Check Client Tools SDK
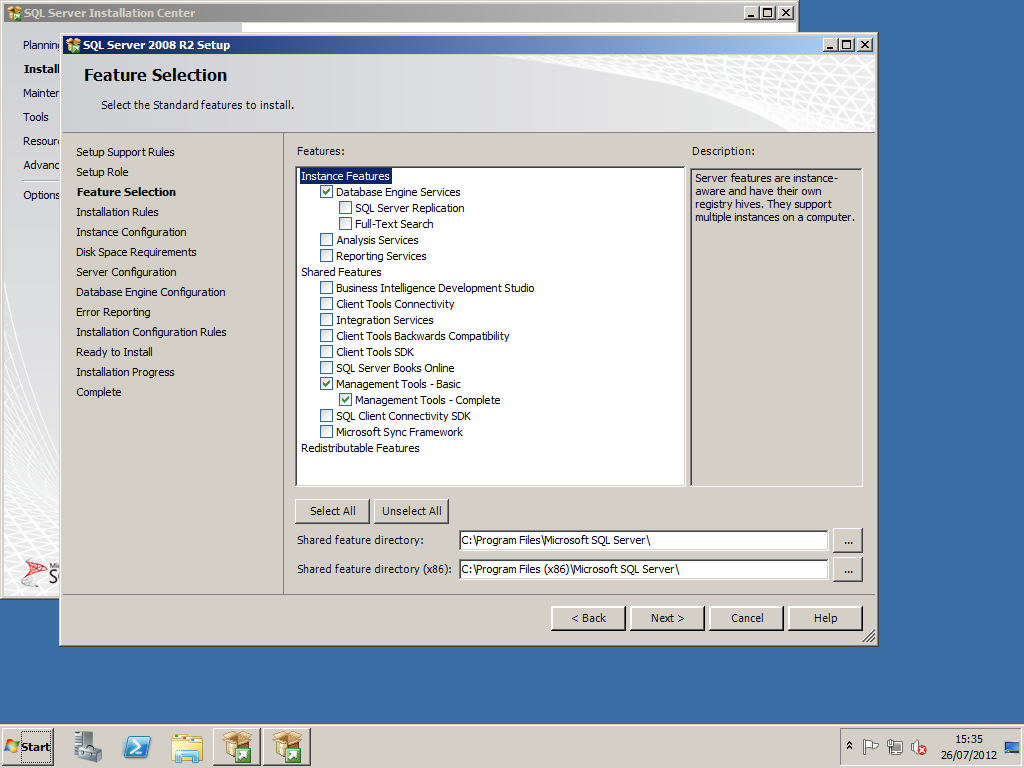 [x=327, y=352]
